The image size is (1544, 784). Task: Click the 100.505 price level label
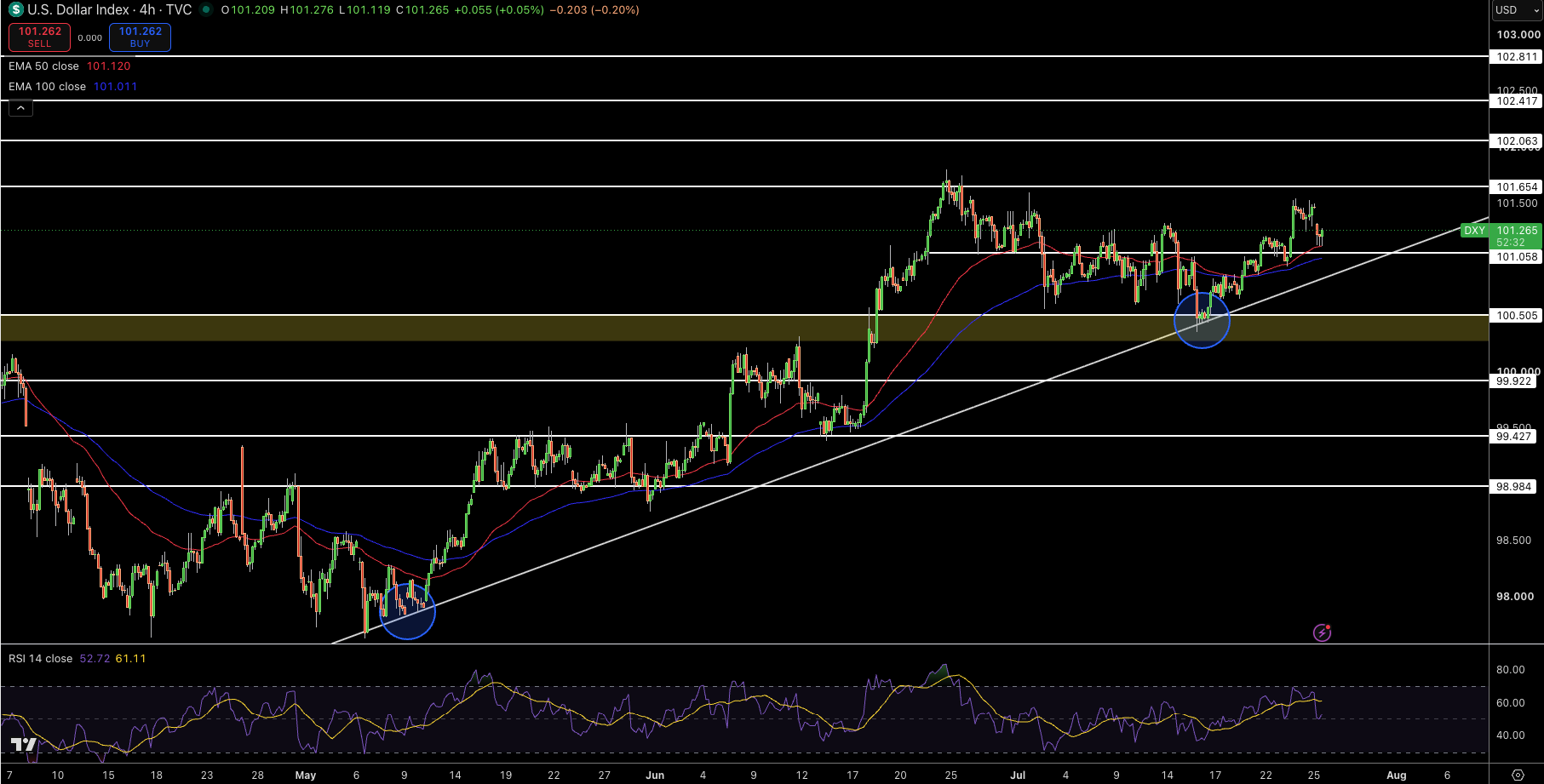click(1517, 316)
